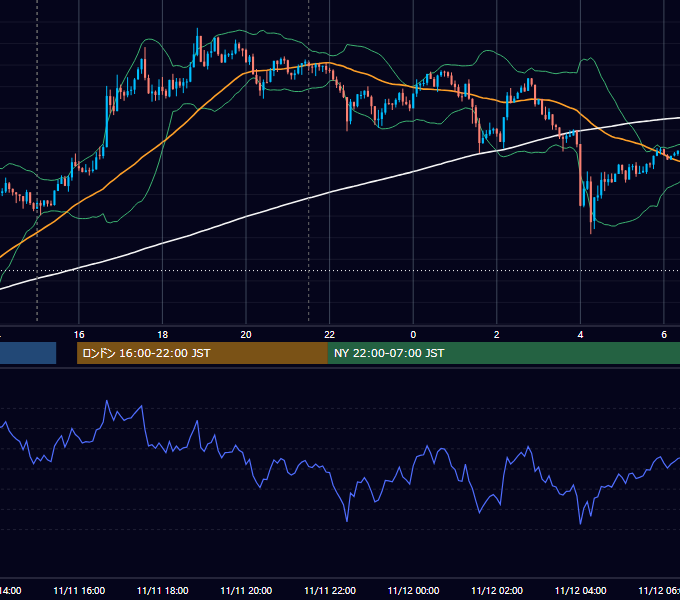This screenshot has height=600, width=680.
Task: Select the white long-term moving average line
Action: (330, 192)
